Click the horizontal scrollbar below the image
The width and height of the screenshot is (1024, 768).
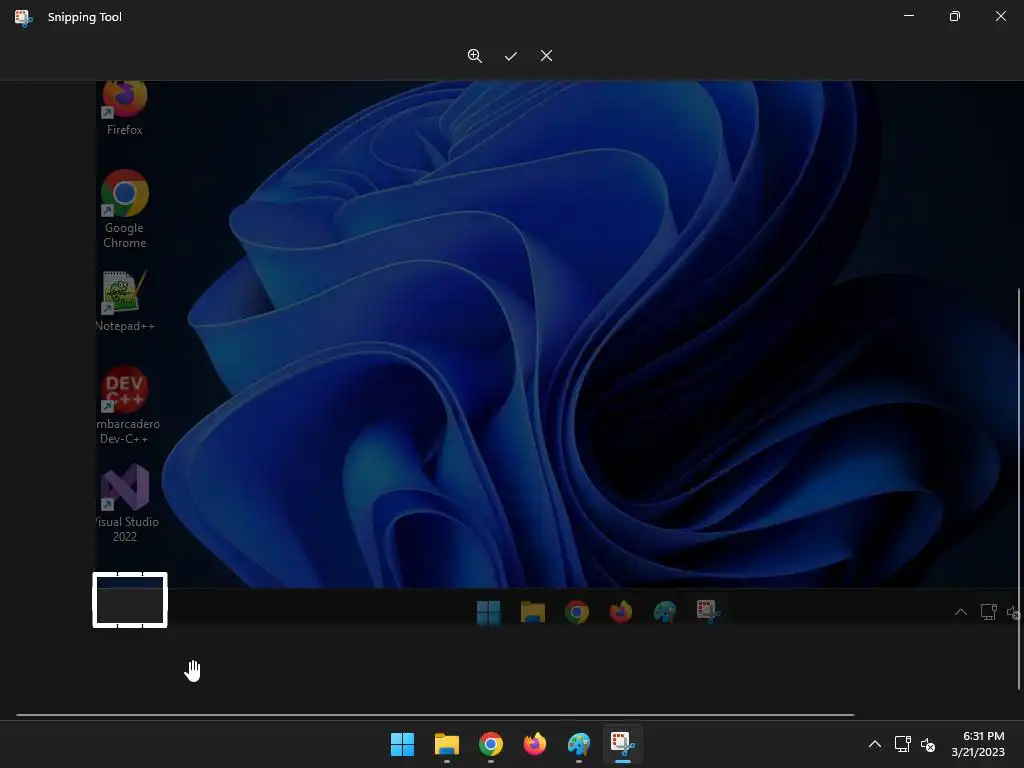435,715
